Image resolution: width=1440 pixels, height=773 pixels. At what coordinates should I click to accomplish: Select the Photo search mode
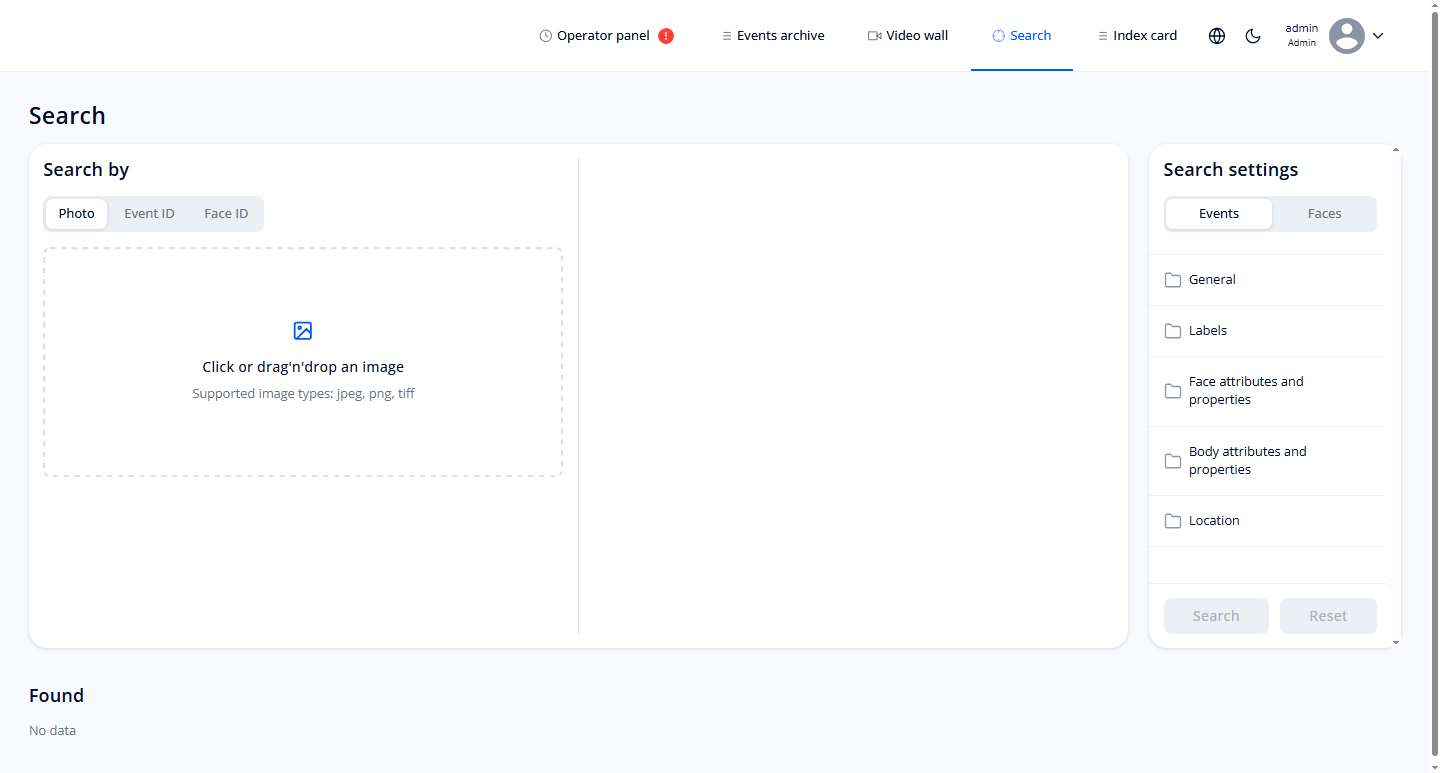pyautogui.click(x=76, y=213)
